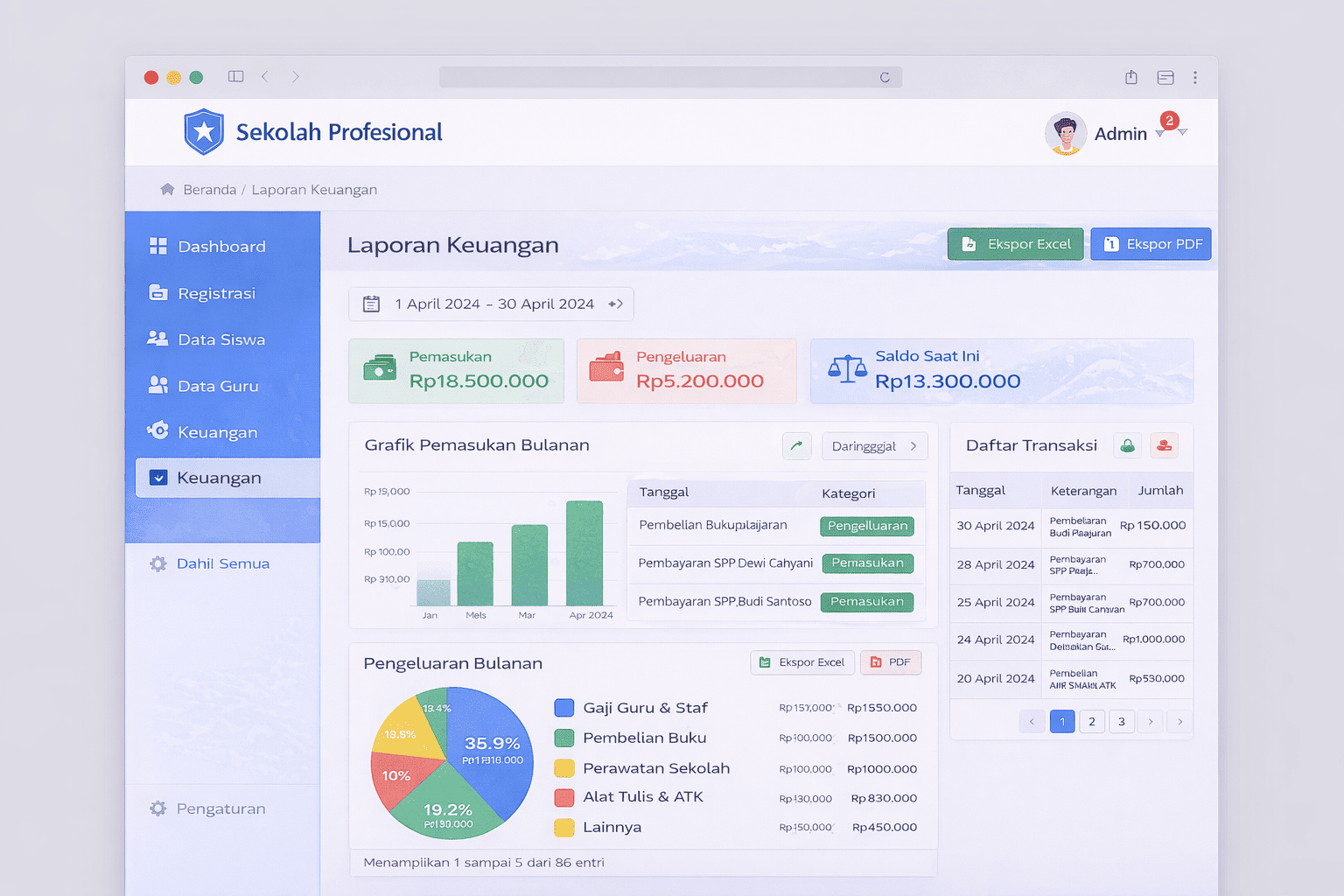Open the browser share icon
The width and height of the screenshot is (1344, 896).
(x=1130, y=77)
